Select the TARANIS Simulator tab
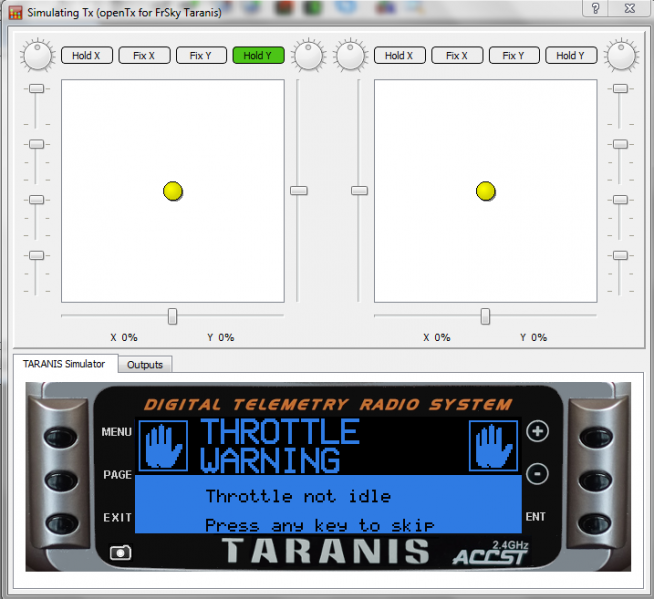This screenshot has width=654, height=599. (x=64, y=364)
